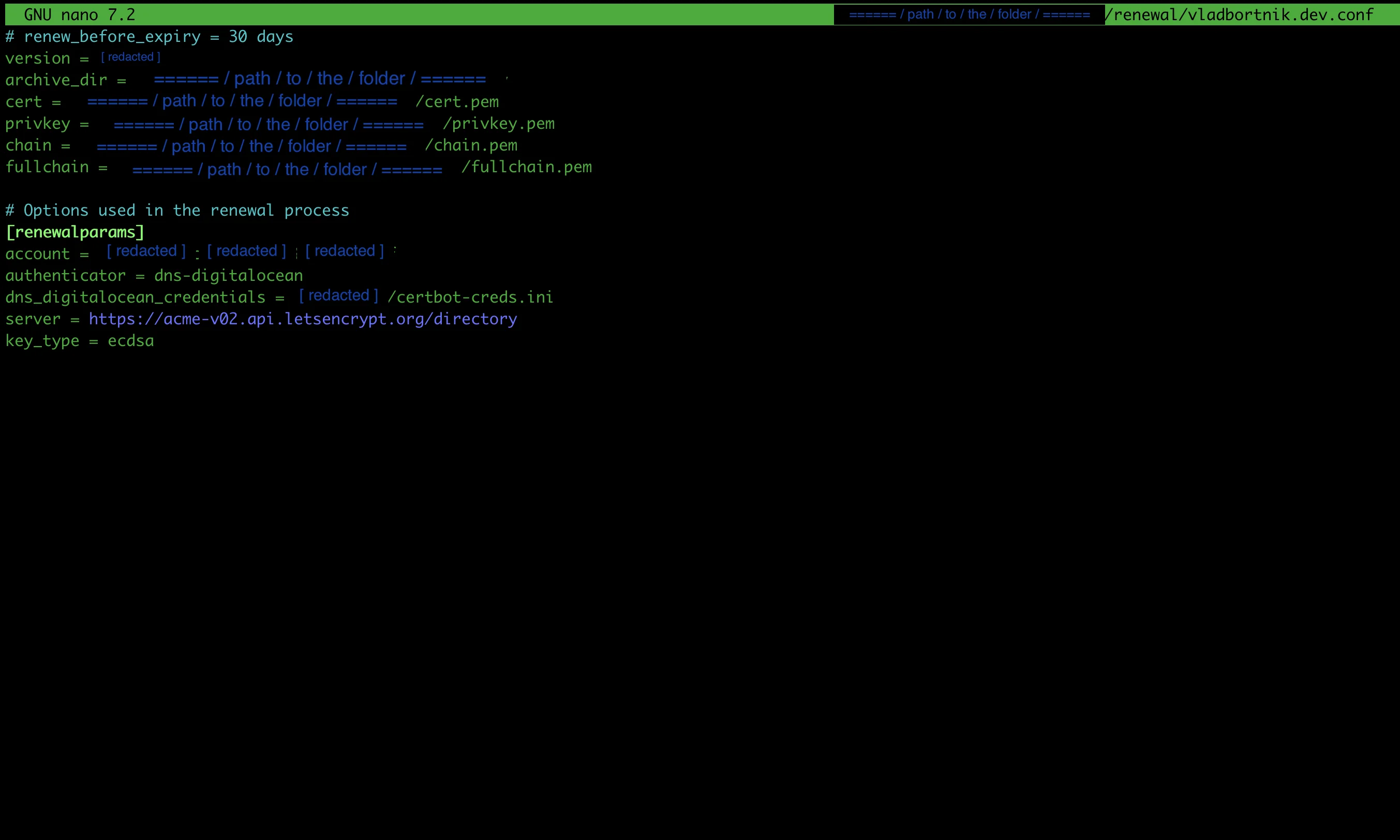
Task: Click the dns_digitalocean_credentials key name
Action: point(136,297)
